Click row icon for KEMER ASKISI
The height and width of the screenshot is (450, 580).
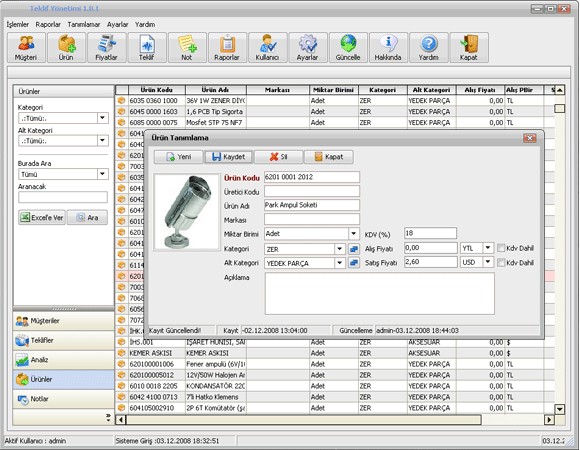coord(121,353)
